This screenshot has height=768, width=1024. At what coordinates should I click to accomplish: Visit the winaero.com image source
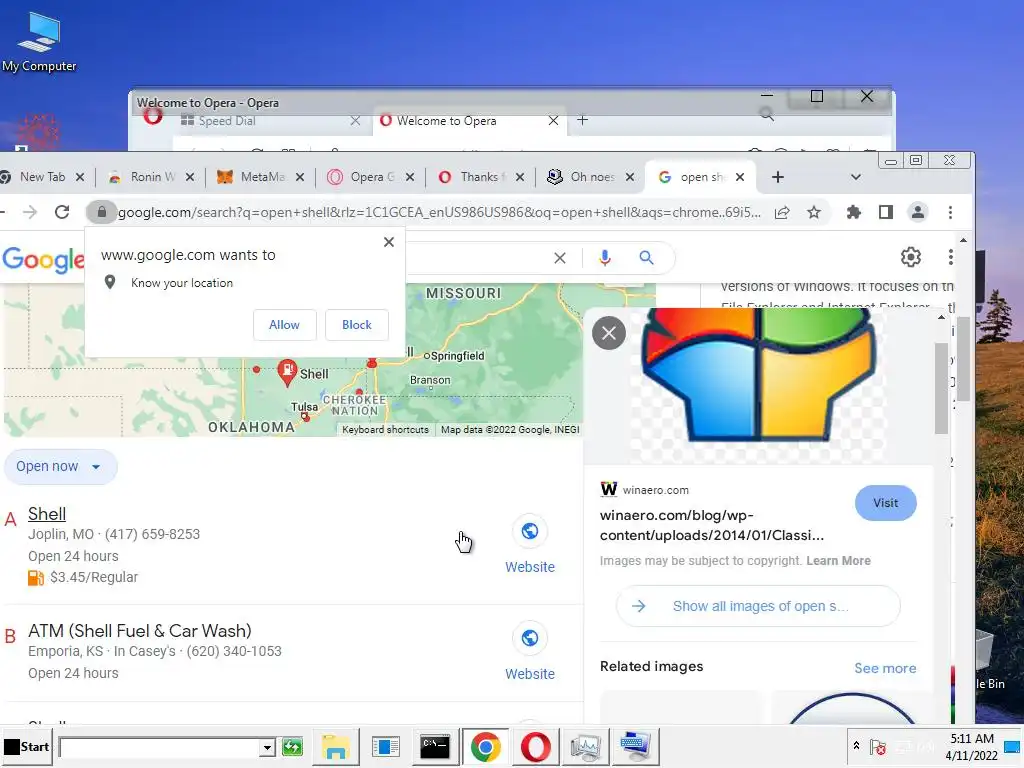886,503
